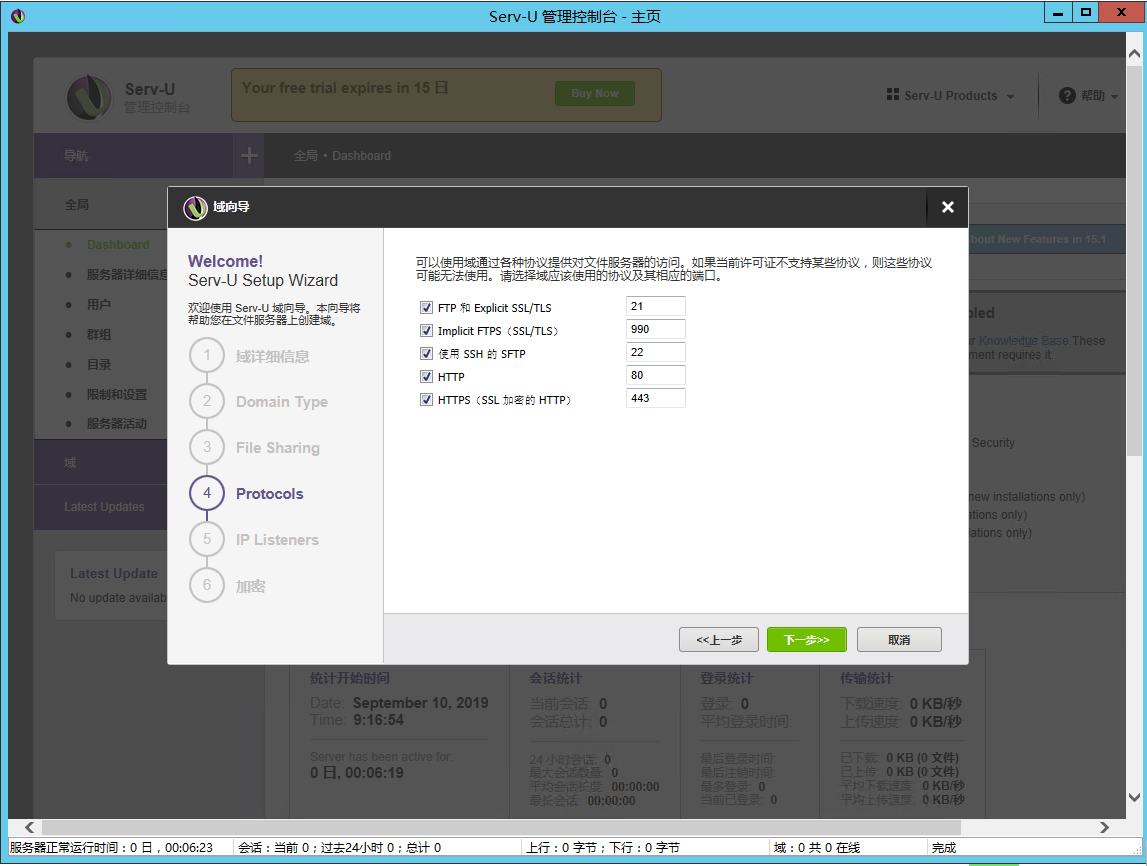Viewport: 1147px width, 866px height.
Task: Open the IP Listeners wizard step label
Action: pos(277,540)
